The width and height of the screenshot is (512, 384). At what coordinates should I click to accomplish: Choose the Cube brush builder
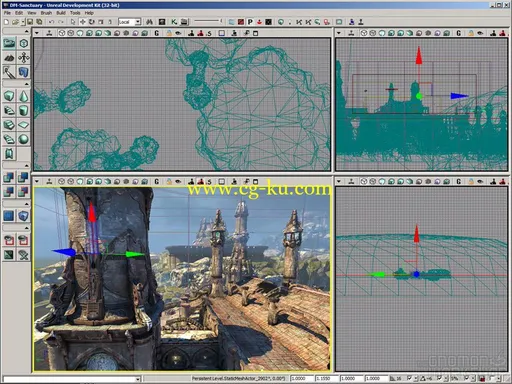tap(9, 96)
